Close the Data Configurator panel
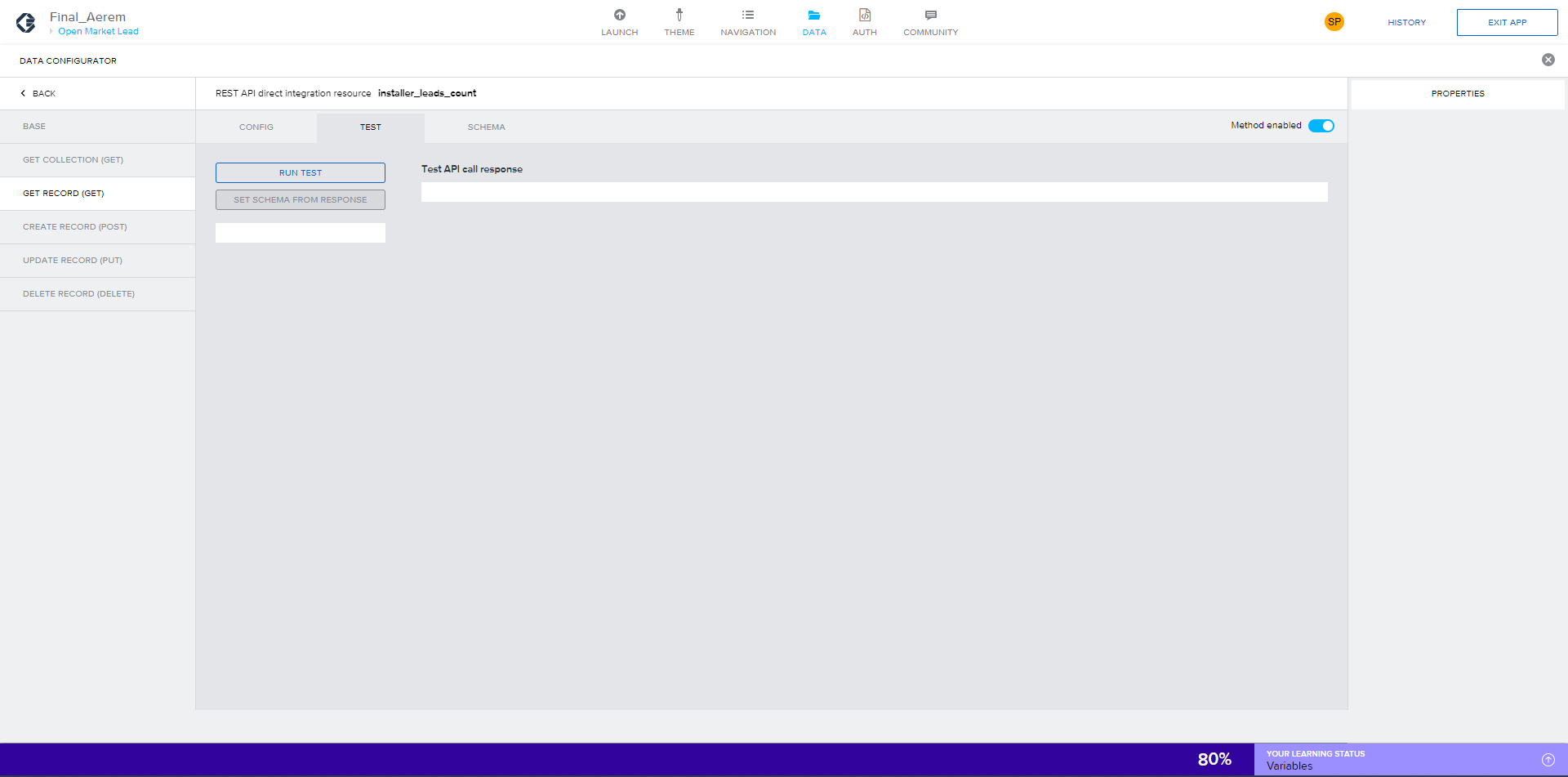This screenshot has height=777, width=1568. coord(1548,60)
